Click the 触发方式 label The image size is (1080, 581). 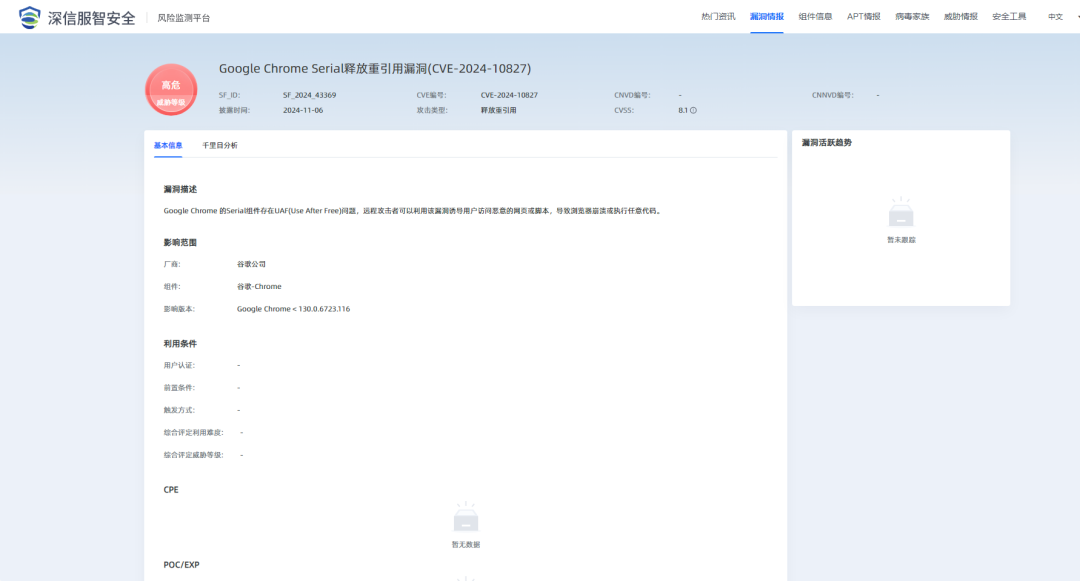tap(179, 410)
